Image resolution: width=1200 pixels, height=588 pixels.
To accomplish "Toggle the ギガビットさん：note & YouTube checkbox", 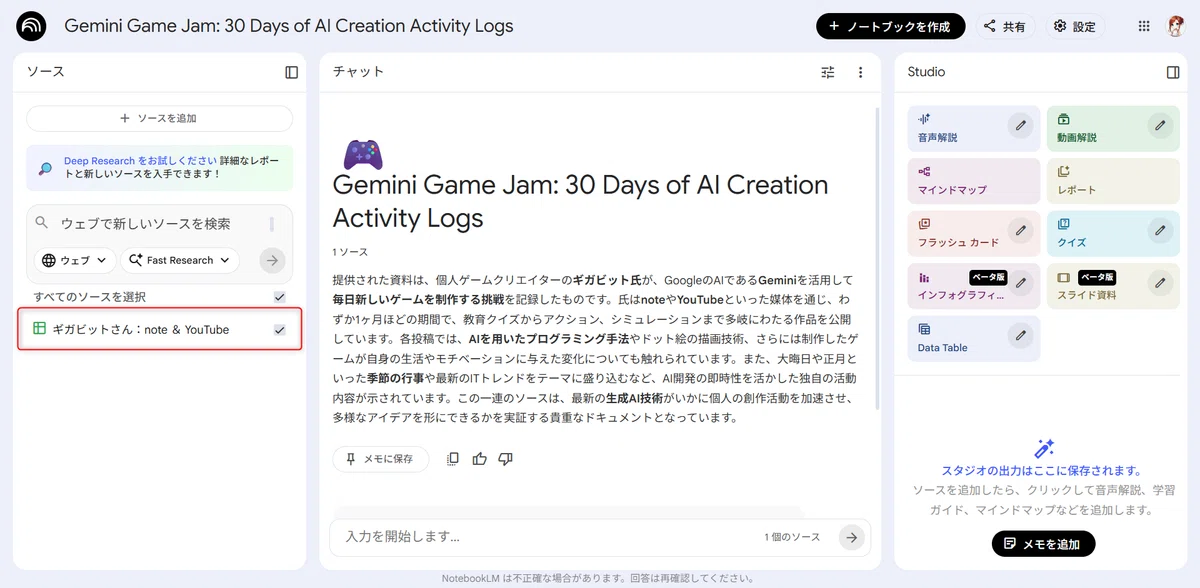I will pyautogui.click(x=279, y=329).
